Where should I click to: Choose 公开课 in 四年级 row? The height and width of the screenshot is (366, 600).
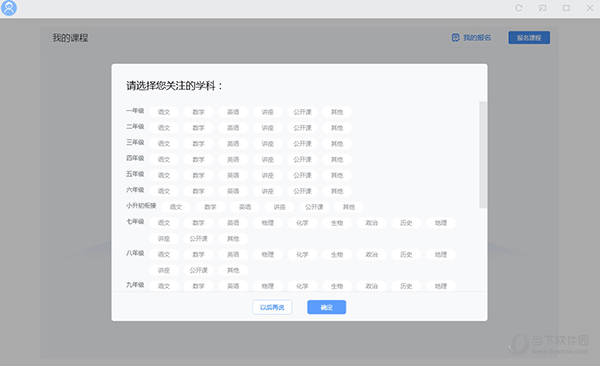click(302, 160)
